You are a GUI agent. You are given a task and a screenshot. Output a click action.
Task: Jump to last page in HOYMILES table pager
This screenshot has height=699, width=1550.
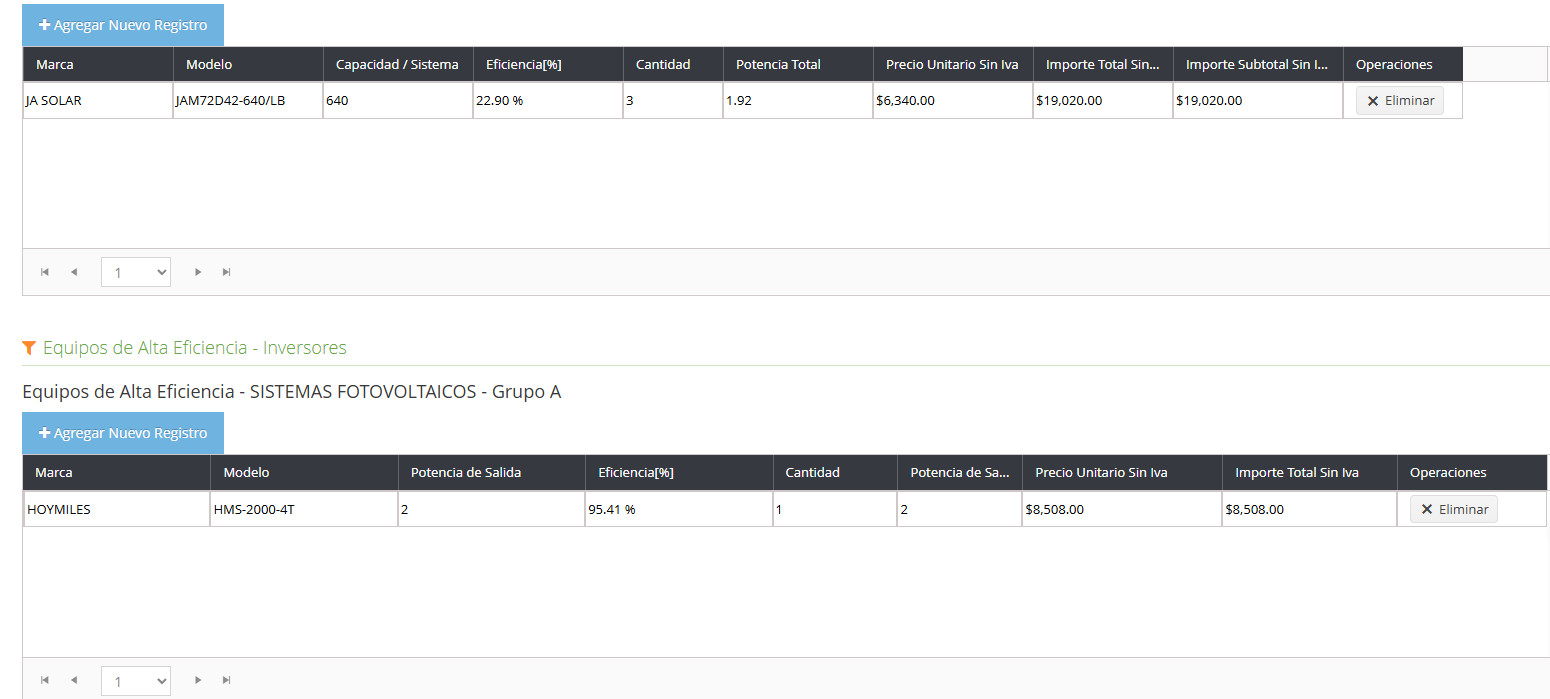pyautogui.click(x=227, y=680)
